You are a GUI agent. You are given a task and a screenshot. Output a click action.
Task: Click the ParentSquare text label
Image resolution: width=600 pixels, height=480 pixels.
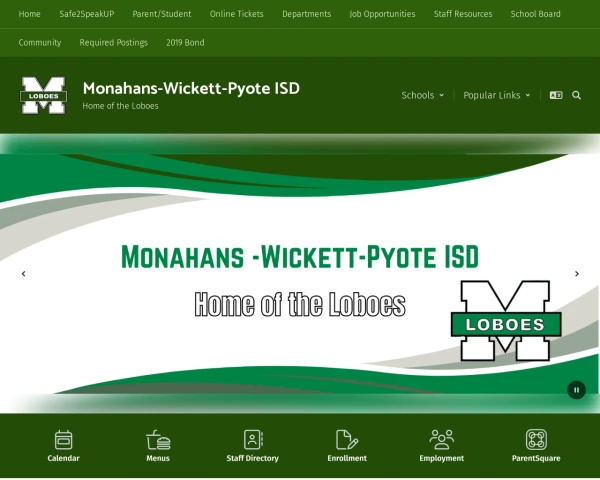point(536,458)
